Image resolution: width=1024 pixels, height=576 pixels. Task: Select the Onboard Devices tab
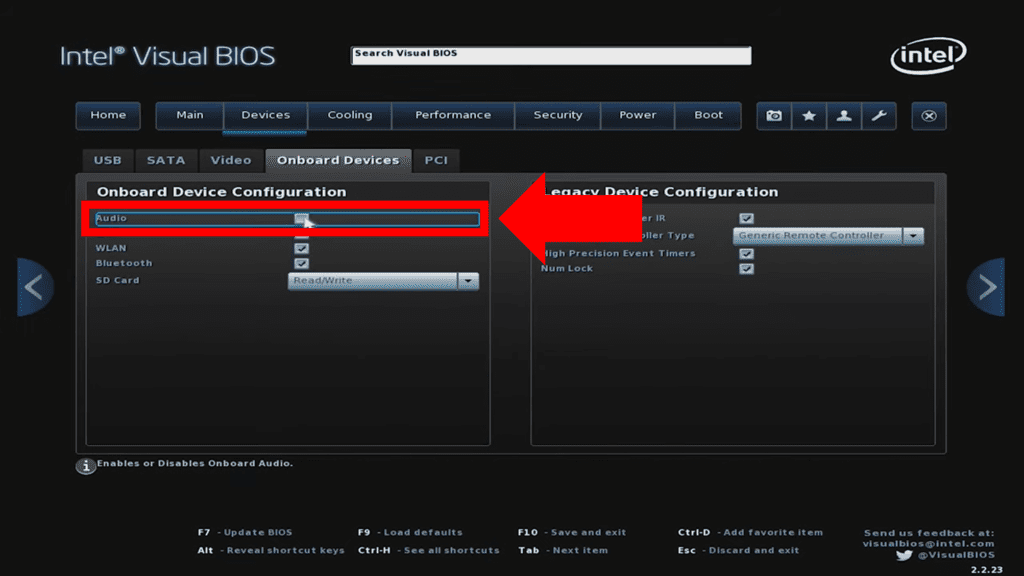tap(338, 161)
